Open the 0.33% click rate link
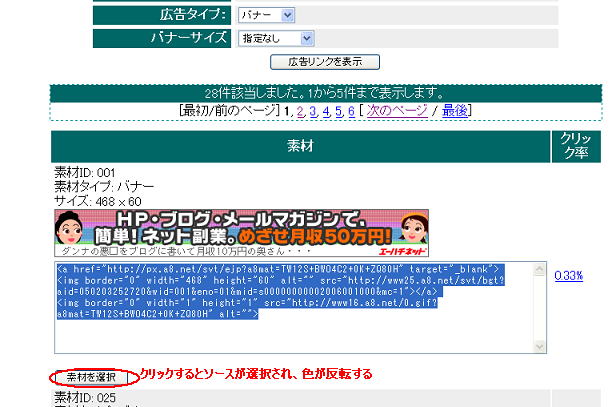 pyautogui.click(x=568, y=276)
